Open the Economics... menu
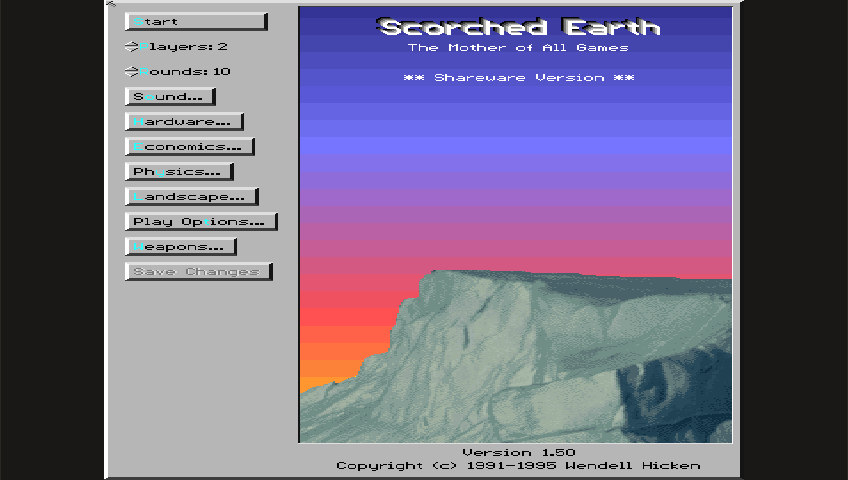The height and width of the screenshot is (480, 848). pyautogui.click(x=190, y=146)
